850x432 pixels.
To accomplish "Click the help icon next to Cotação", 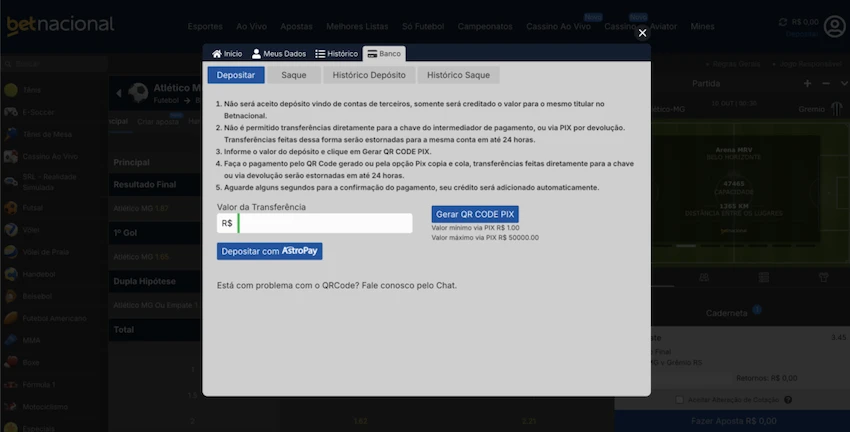I will click(788, 400).
